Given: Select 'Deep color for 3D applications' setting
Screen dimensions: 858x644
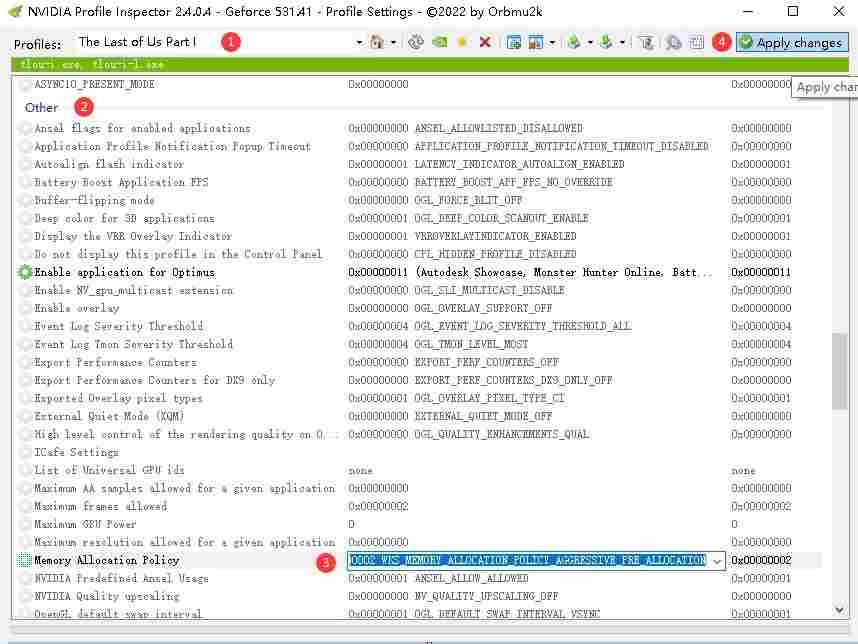Looking at the screenshot, I should 124,218.
